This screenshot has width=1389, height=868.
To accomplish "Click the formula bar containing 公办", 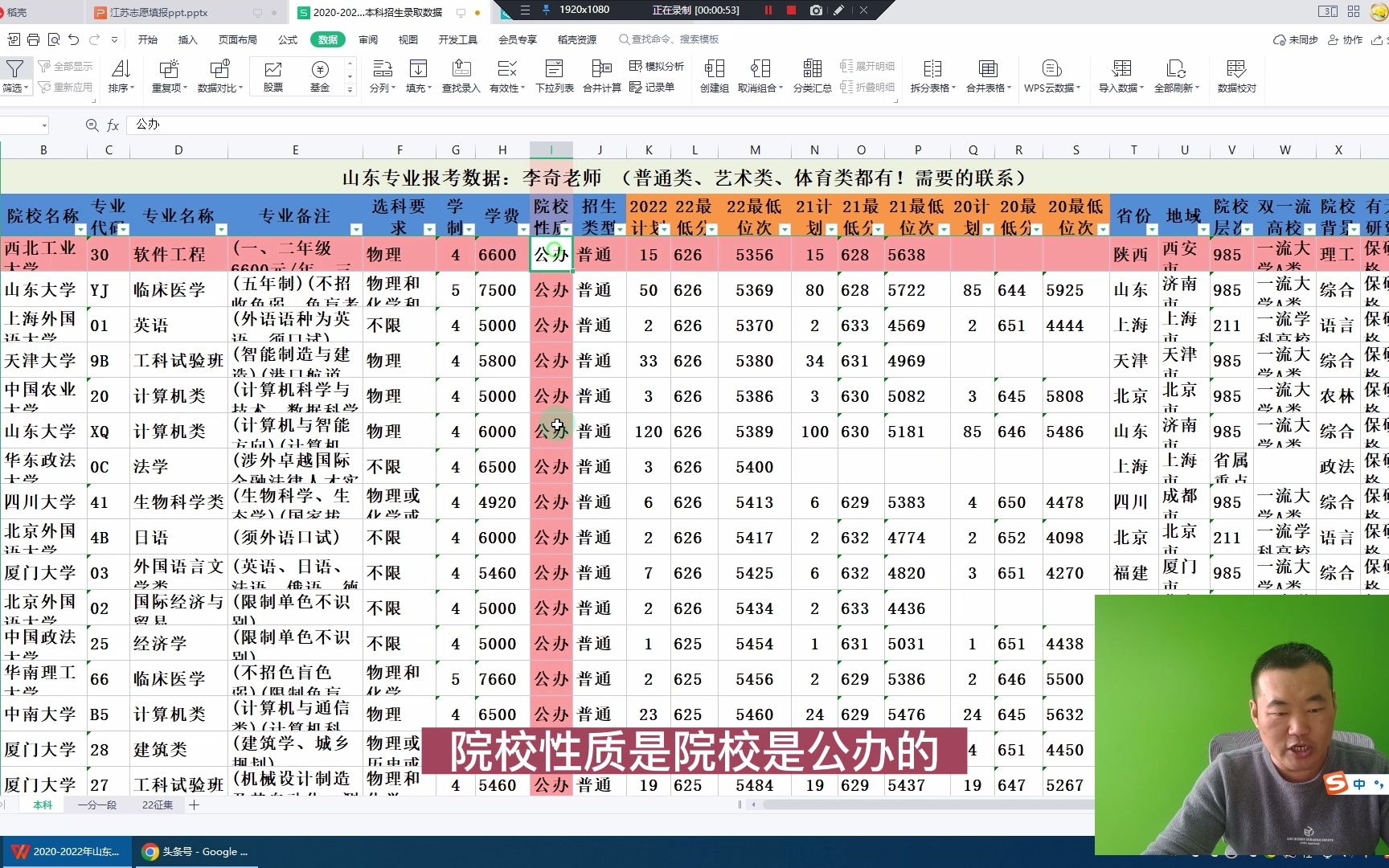I will point(756,125).
